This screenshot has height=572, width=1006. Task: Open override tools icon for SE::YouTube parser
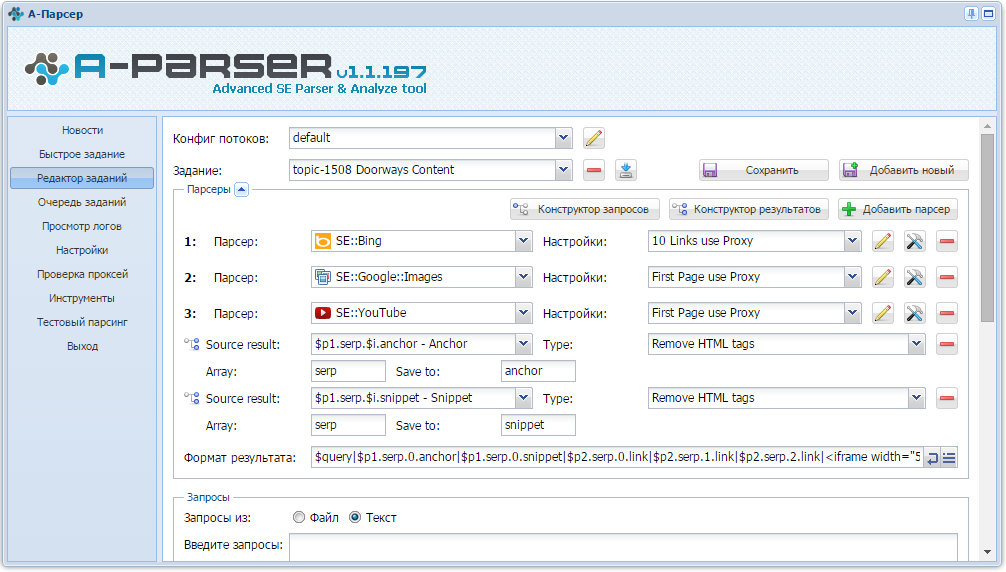[x=914, y=314]
